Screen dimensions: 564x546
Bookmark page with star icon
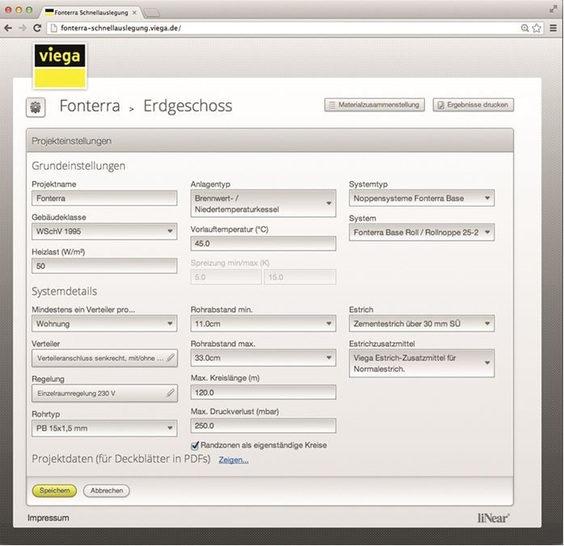(536, 28)
